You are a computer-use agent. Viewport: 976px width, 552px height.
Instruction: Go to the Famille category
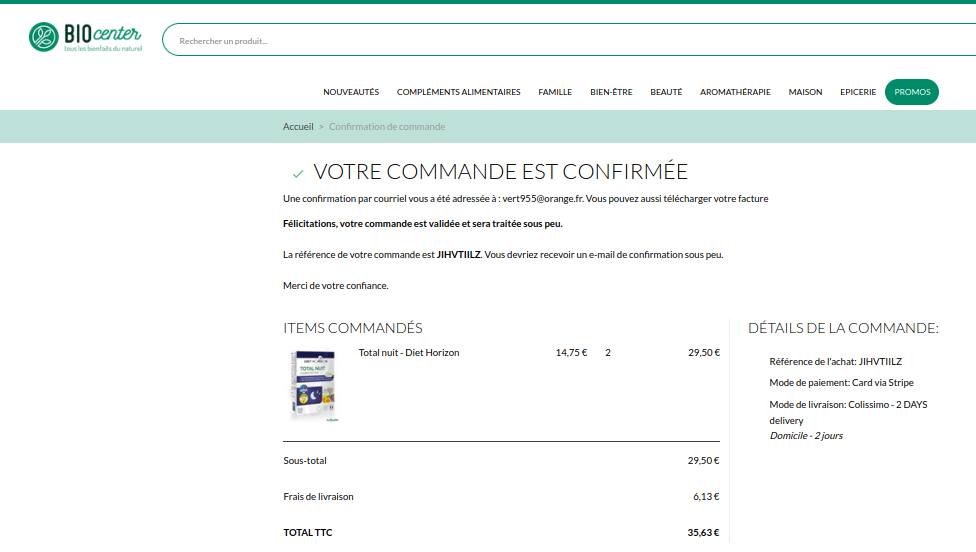[555, 92]
